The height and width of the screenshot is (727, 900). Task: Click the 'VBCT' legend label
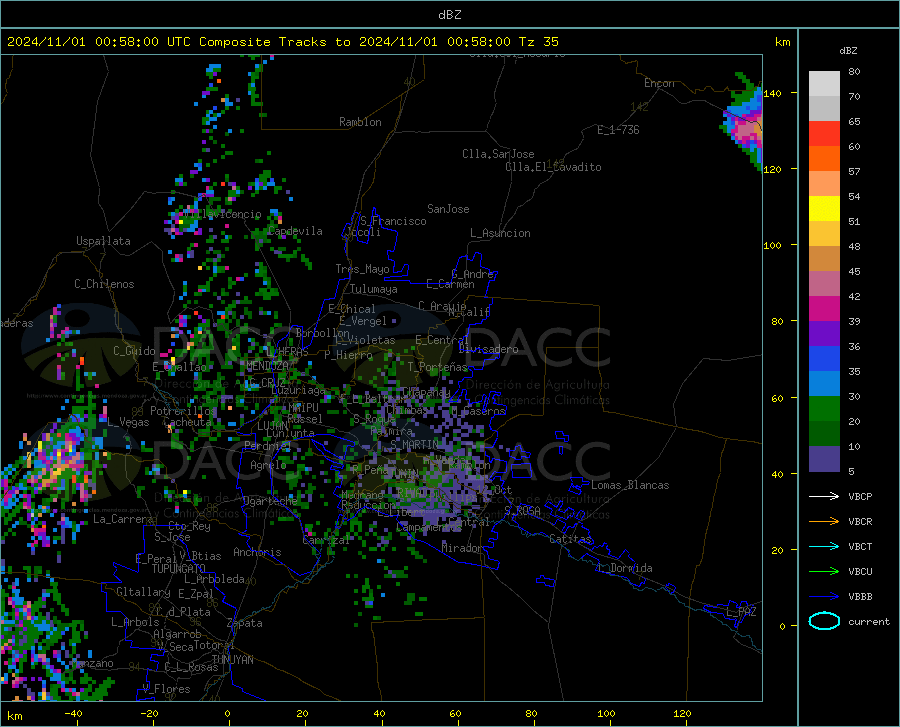click(x=860, y=546)
